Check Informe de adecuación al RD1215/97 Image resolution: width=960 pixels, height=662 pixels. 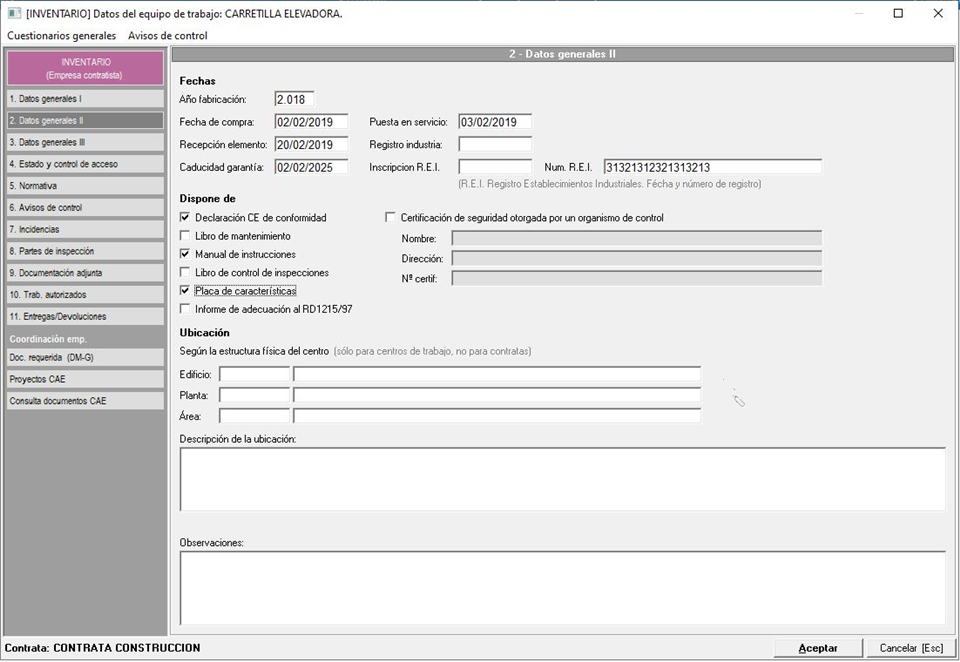click(x=185, y=309)
